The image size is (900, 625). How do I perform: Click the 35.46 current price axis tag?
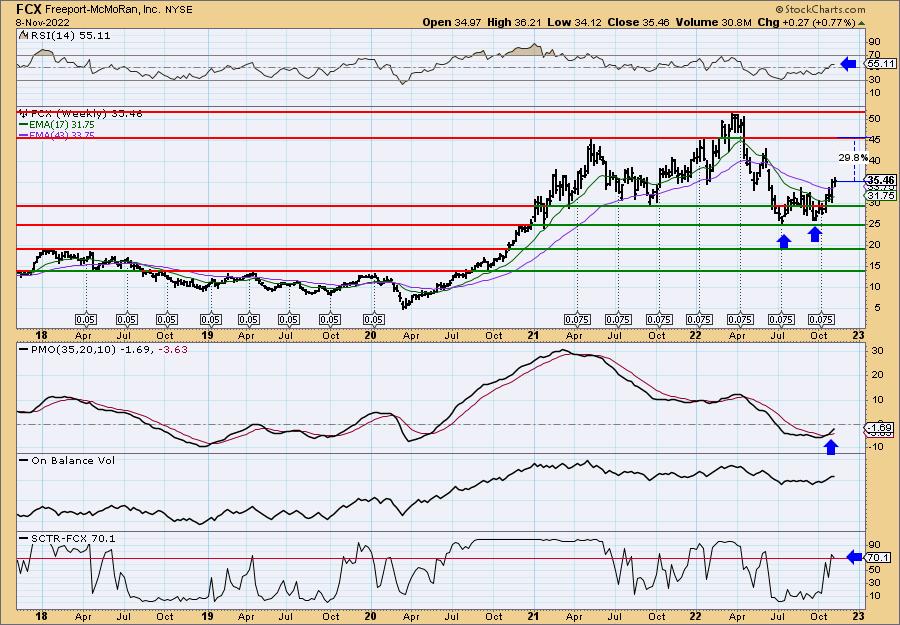point(882,180)
